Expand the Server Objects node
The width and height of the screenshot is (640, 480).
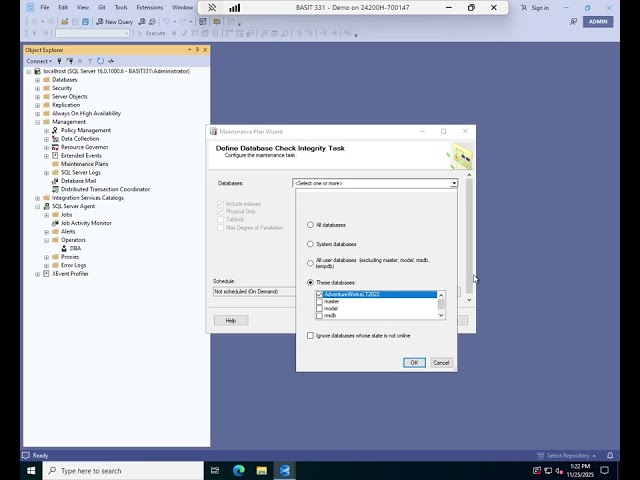pos(38,97)
